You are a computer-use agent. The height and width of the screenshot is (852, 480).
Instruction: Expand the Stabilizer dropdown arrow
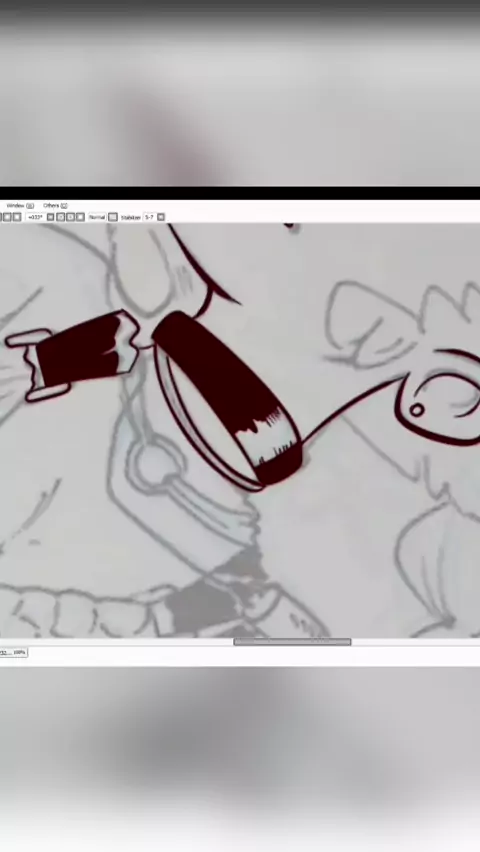pyautogui.click(x=161, y=217)
